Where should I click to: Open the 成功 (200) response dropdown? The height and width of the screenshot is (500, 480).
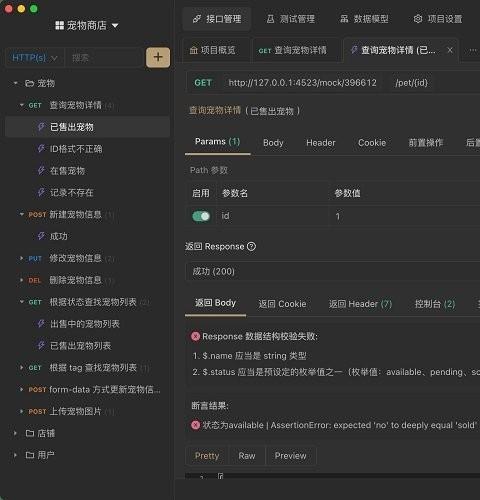coord(333,271)
